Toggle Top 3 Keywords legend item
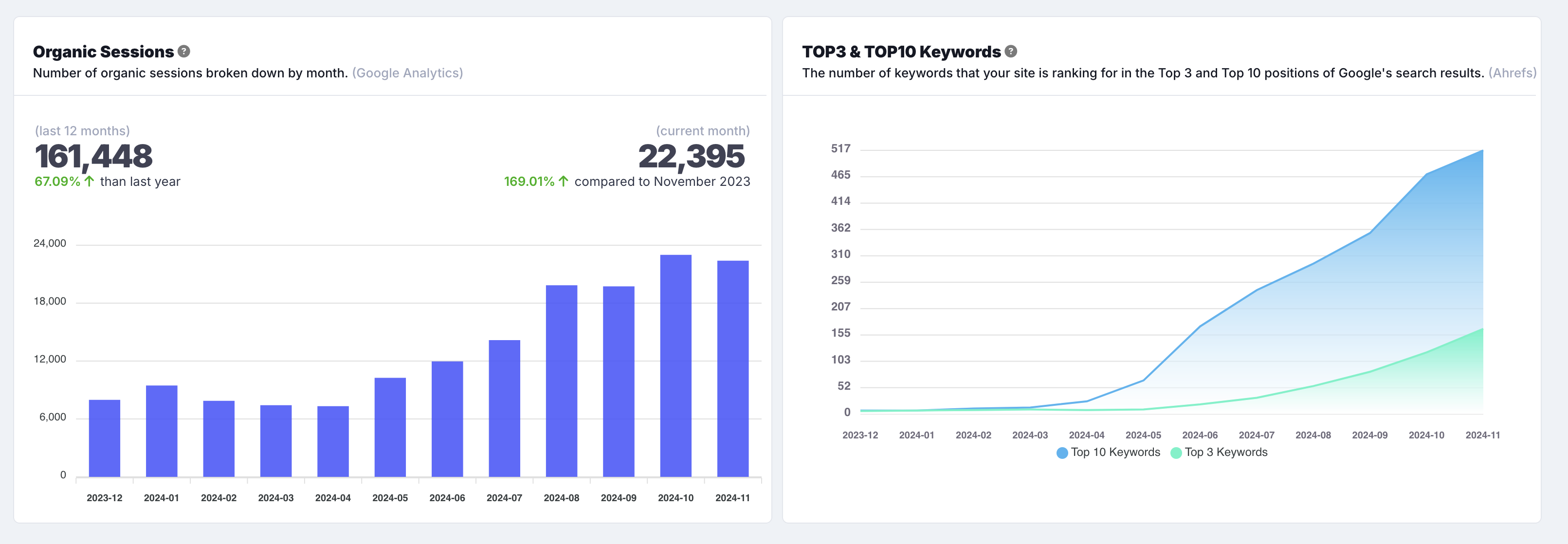This screenshot has width=1568, height=544. pos(1225,452)
